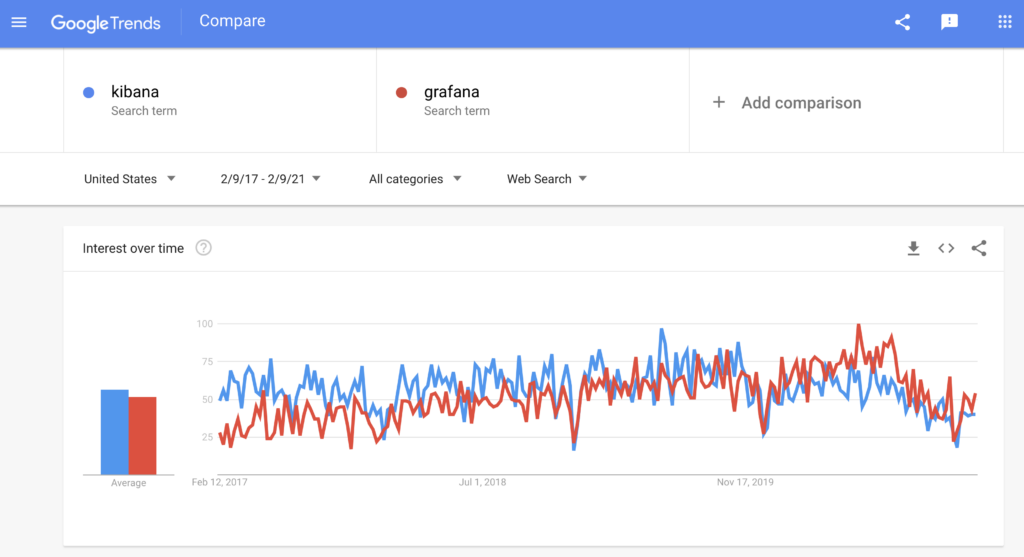Click the blue kibana average bar

[114, 432]
